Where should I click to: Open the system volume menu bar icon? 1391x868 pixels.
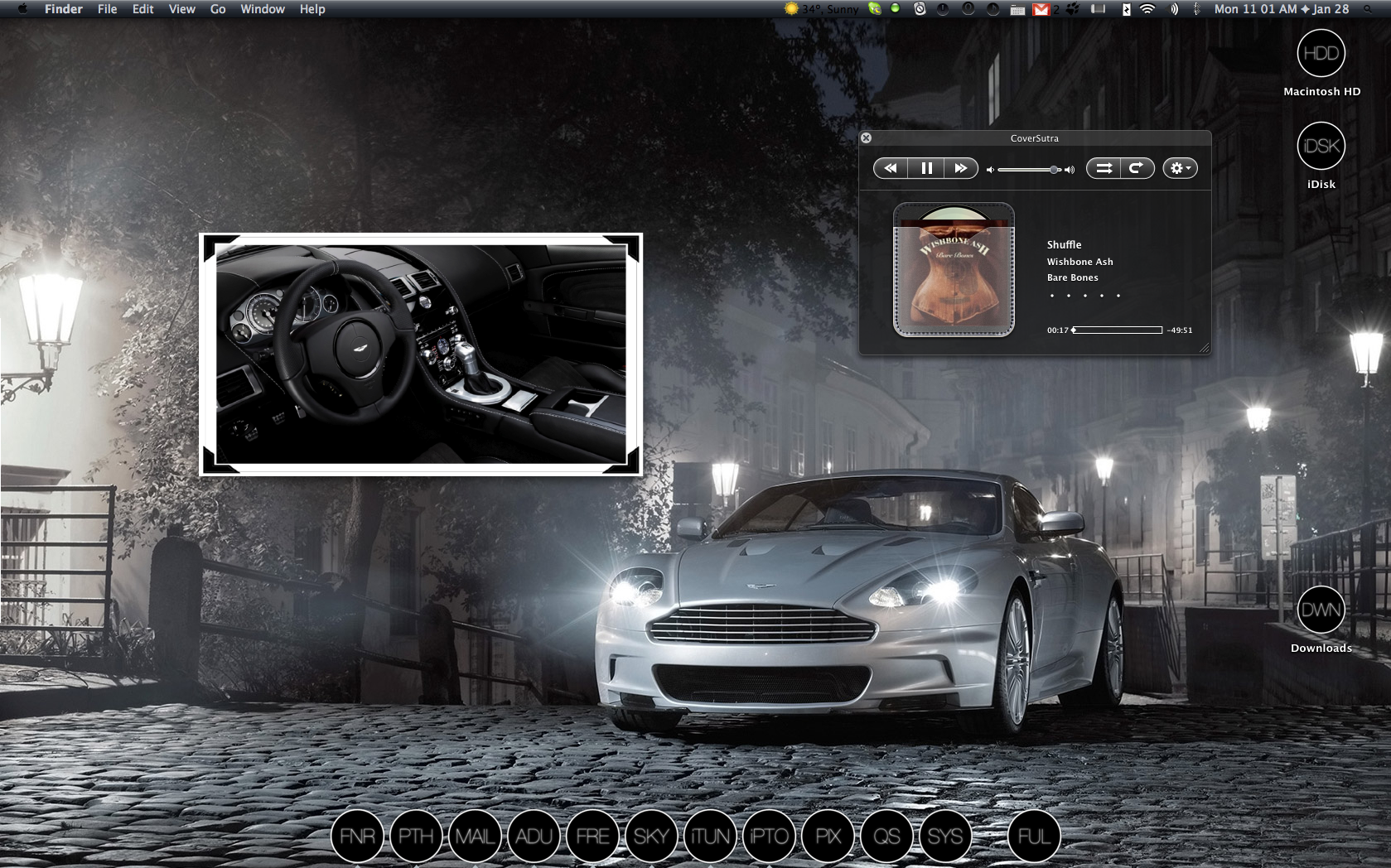click(1173, 9)
